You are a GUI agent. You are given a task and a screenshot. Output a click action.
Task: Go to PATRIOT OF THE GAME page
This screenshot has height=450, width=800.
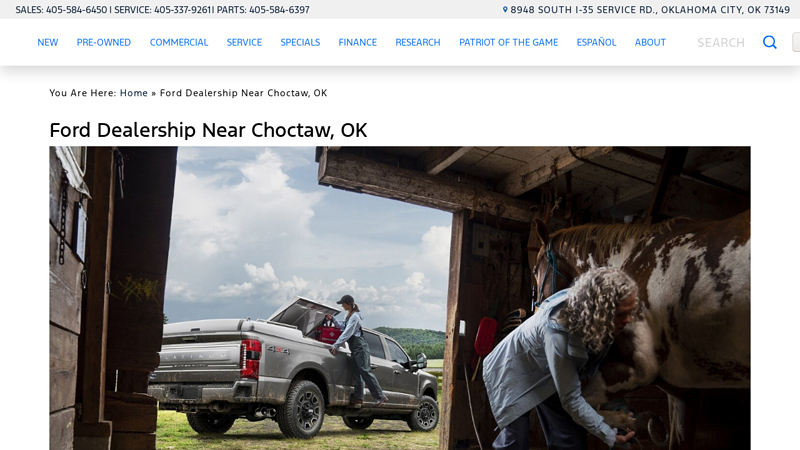[509, 42]
